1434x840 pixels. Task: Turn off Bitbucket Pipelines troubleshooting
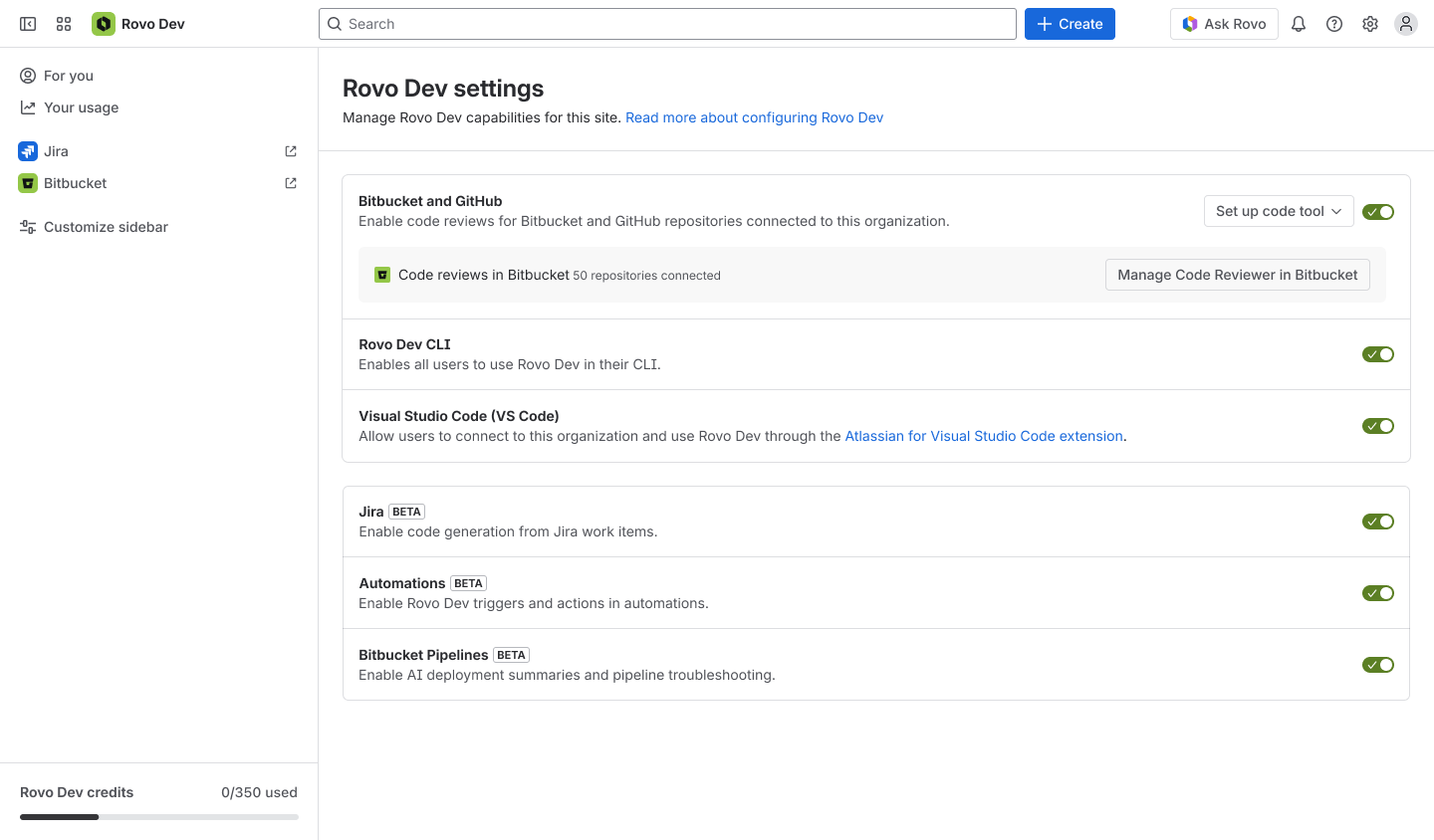pos(1378,664)
